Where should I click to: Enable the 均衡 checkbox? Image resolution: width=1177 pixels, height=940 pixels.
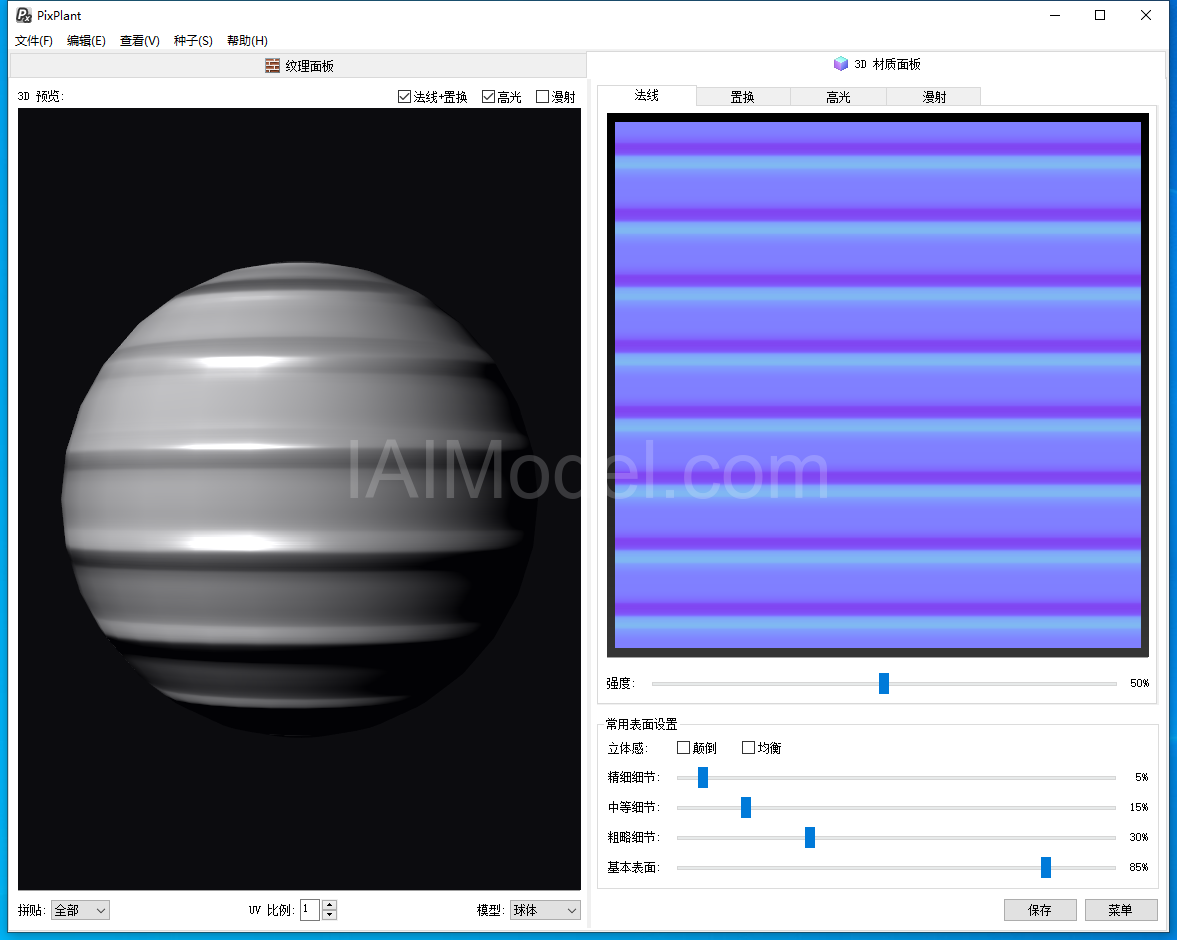[x=748, y=748]
